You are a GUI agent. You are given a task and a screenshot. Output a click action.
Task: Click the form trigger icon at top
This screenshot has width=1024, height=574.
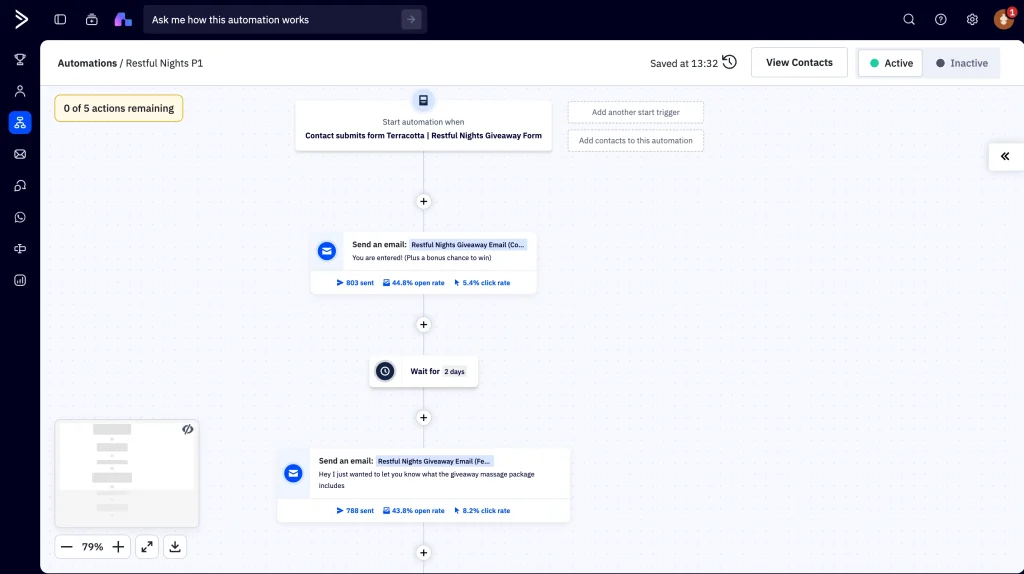coord(423,101)
